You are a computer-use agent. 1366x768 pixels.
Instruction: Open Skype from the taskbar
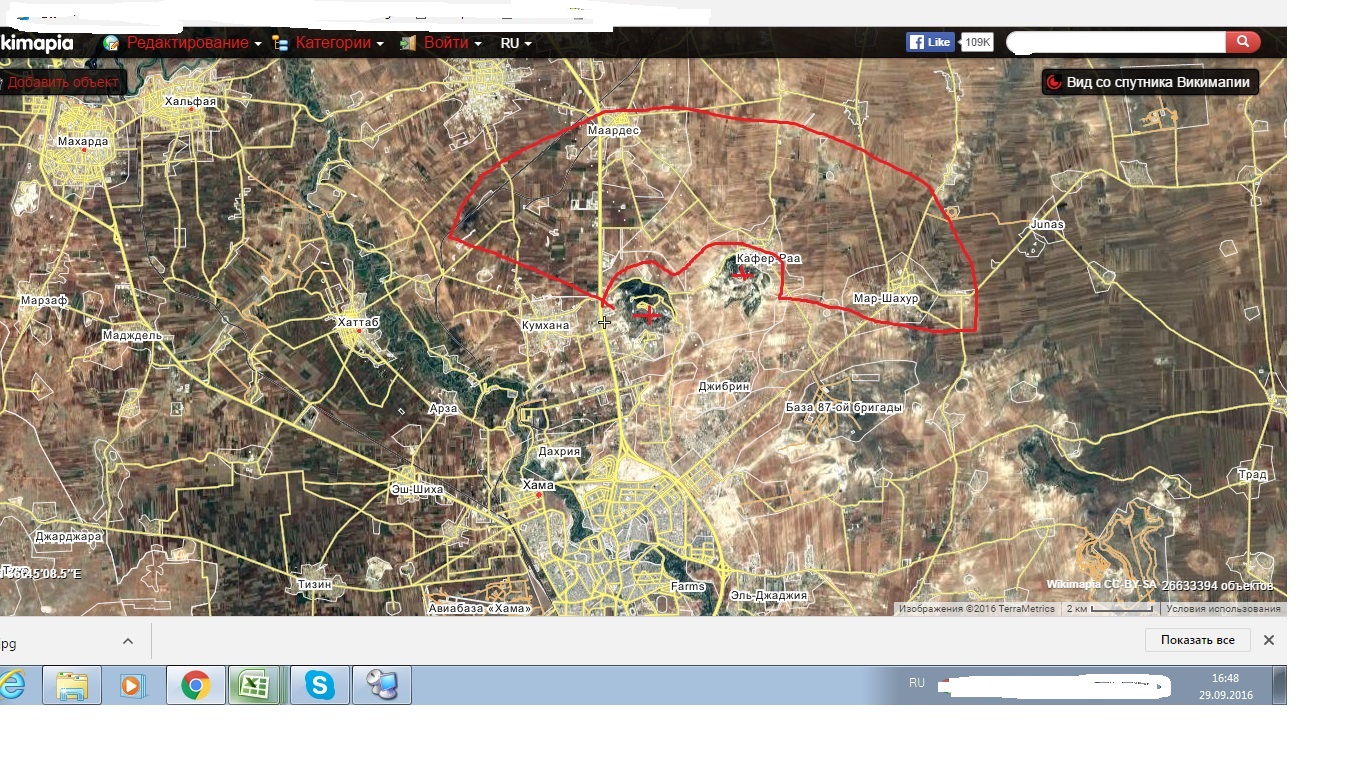coord(320,686)
